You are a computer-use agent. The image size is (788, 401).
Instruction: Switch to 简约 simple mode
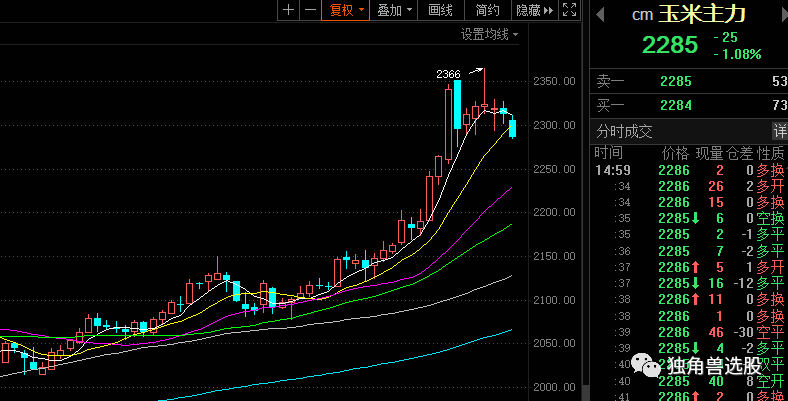point(487,10)
